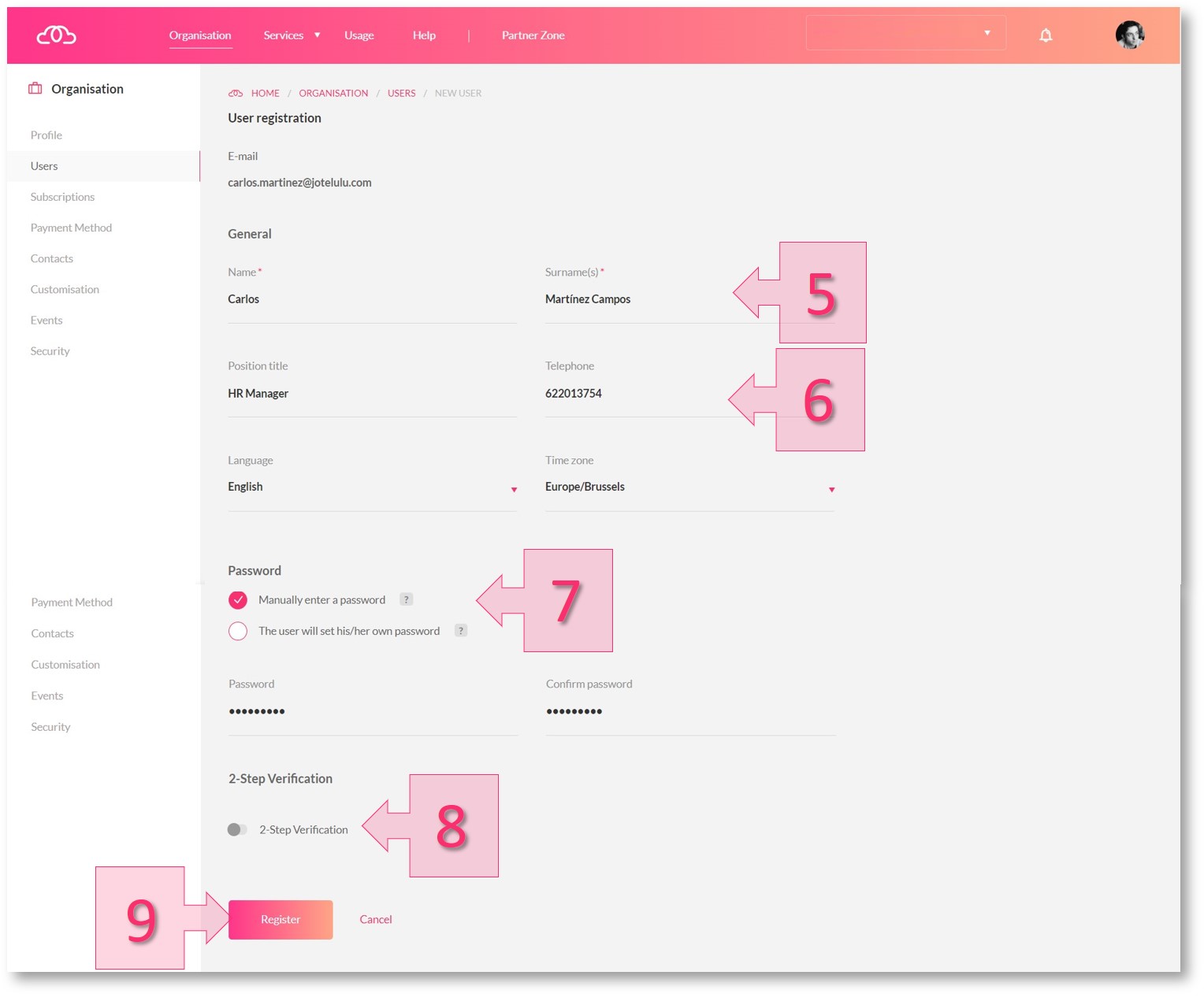Image resolution: width=1204 pixels, height=1005 pixels.
Task: Enable the 2-Step Verification switch
Action: (237, 829)
